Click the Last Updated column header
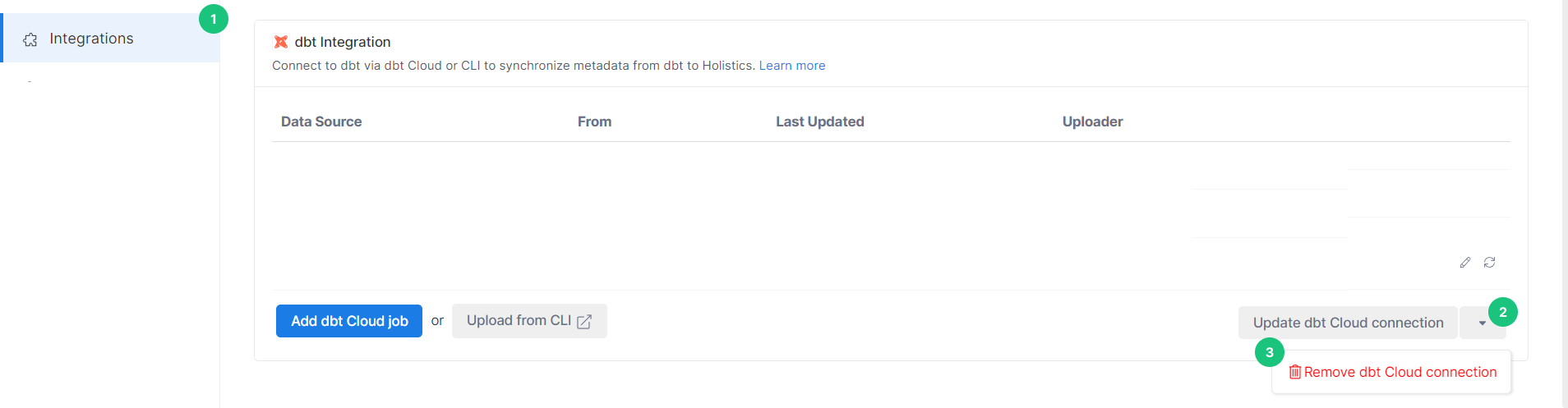 tap(820, 121)
